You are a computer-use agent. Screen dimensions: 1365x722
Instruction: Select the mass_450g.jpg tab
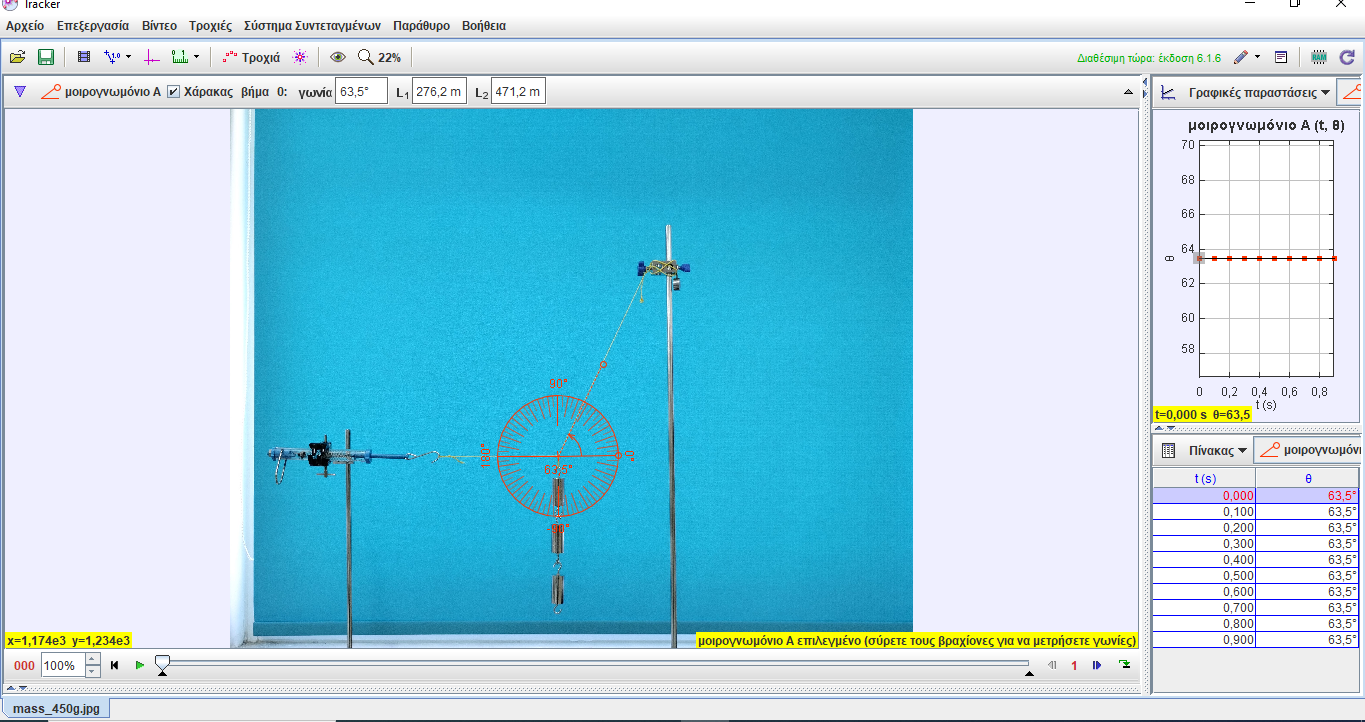click(x=56, y=708)
